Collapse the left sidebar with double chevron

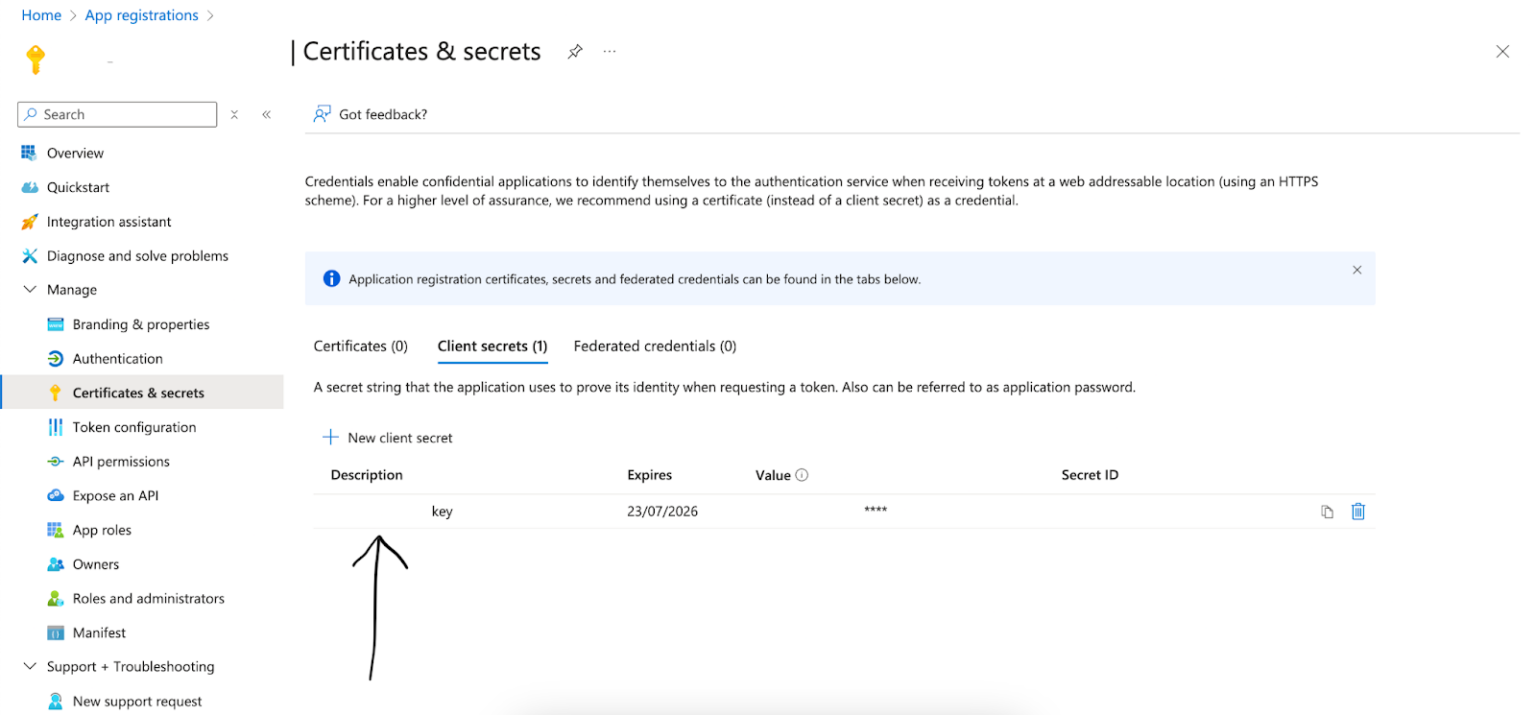coord(267,113)
